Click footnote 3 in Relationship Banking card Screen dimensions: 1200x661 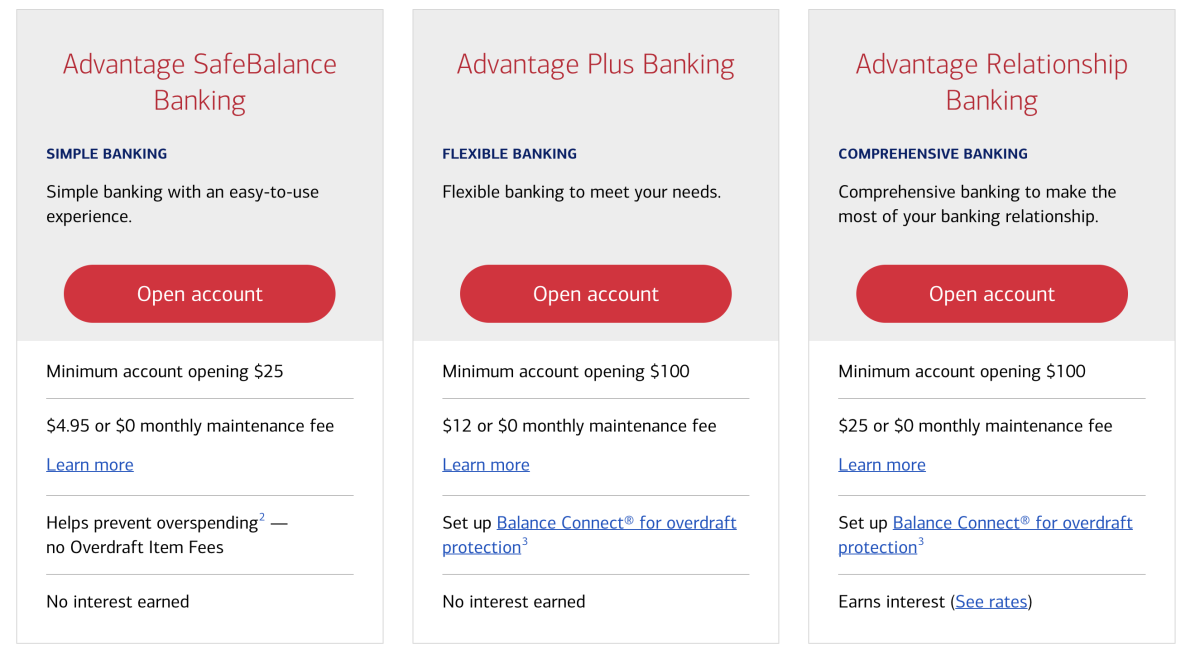(x=921, y=542)
